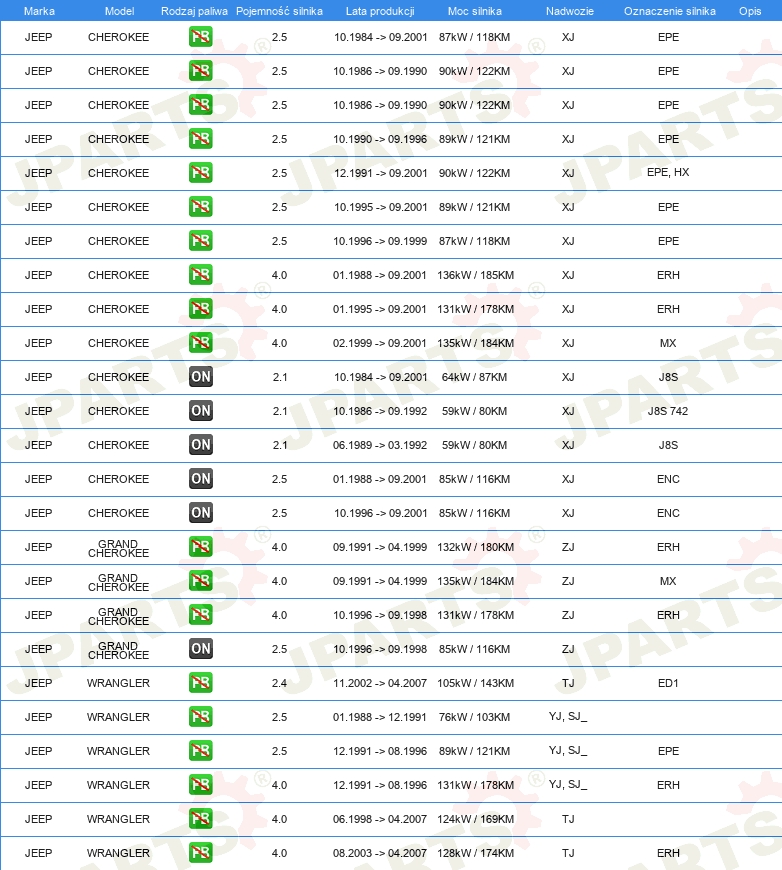Click petrol icon in Wrangler 124kW / 169KM row
This screenshot has width=782, height=870.
point(200,818)
